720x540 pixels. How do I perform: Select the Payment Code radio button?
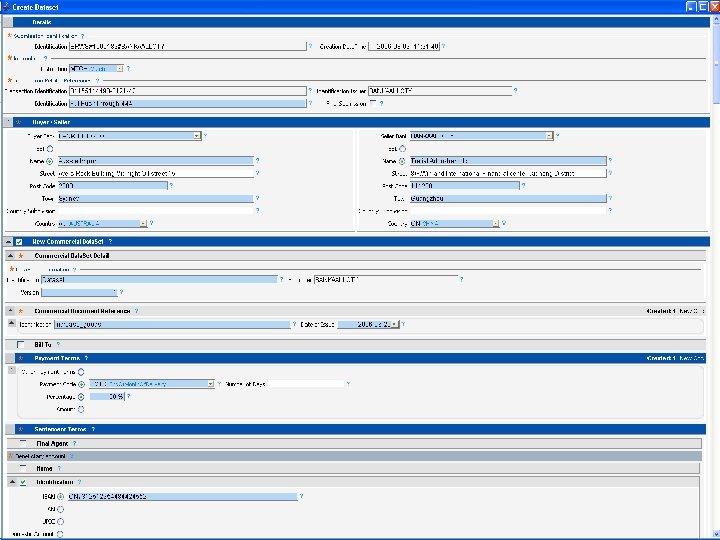click(82, 384)
